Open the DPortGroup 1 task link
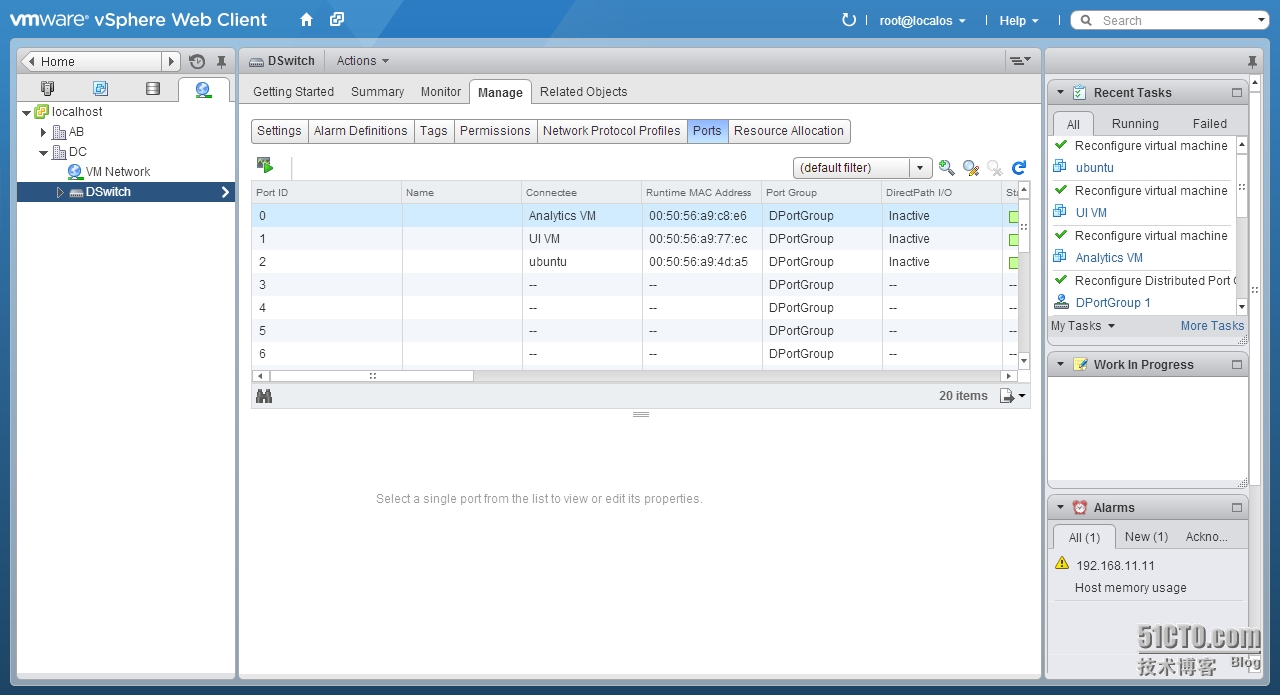 coord(1113,303)
